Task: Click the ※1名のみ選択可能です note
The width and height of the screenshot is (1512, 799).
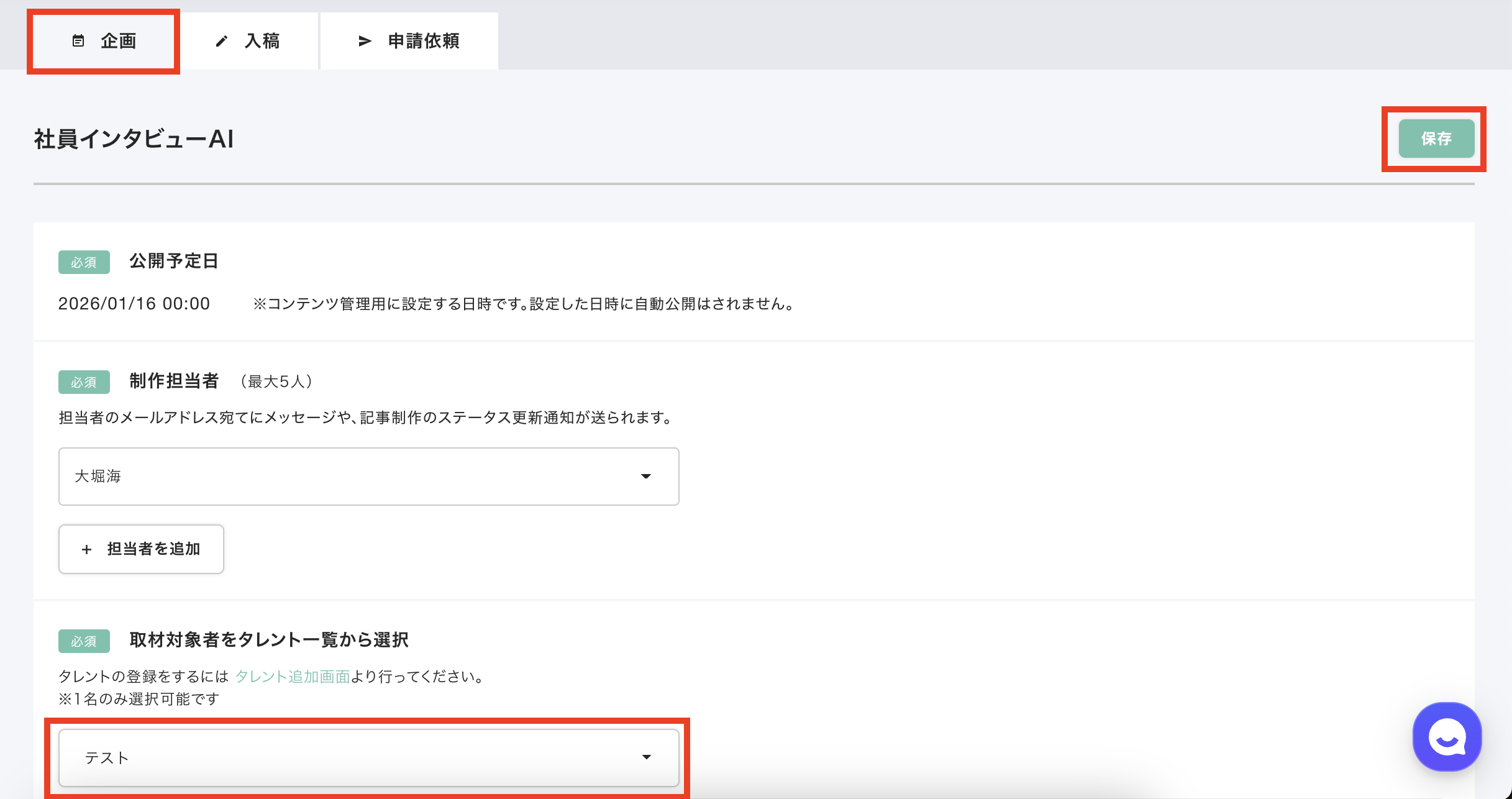Action: pos(139,700)
